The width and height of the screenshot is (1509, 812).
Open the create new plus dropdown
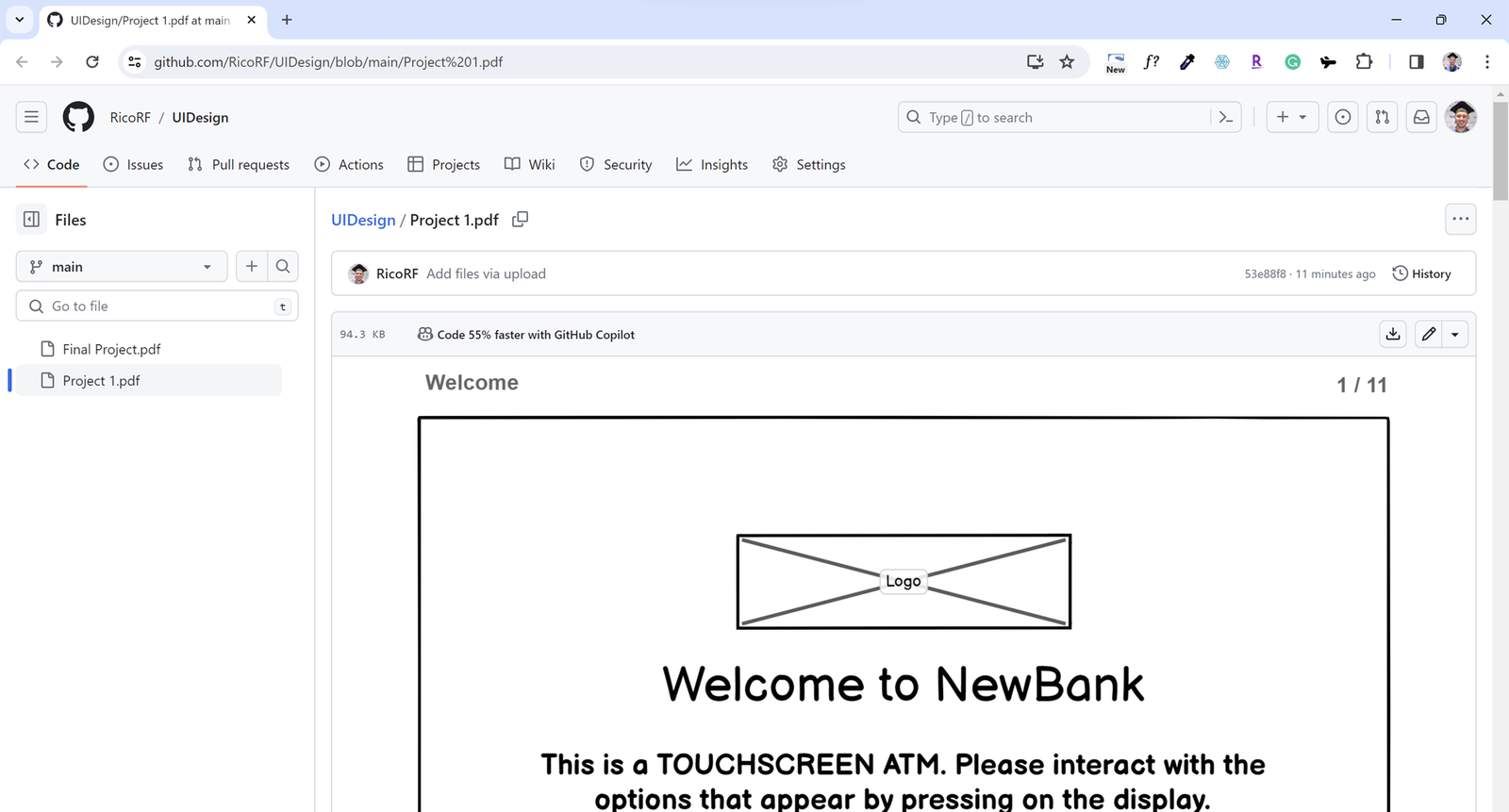(x=1291, y=117)
